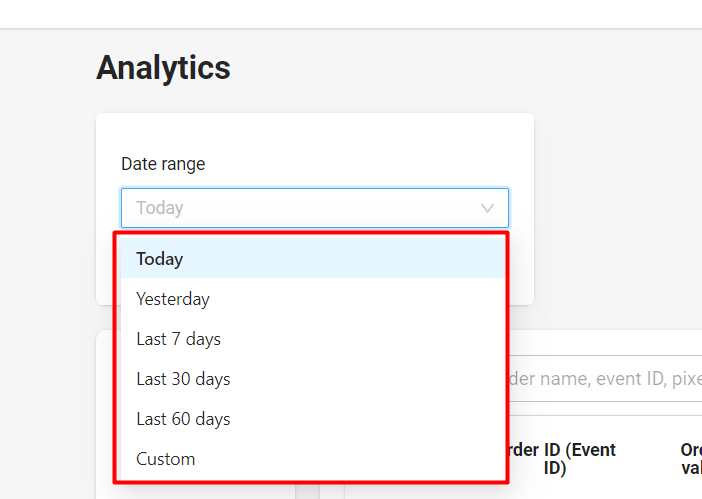Screen dimensions: 702x499
Task: Click the greyed Today text inside the select
Action: (x=160, y=208)
